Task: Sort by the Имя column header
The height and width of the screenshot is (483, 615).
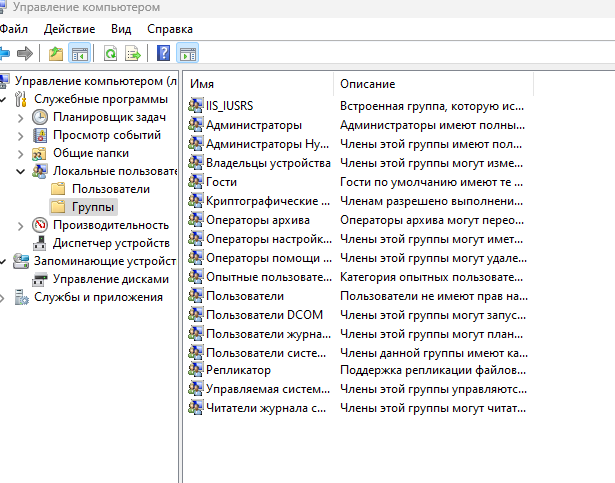Action: coord(258,84)
